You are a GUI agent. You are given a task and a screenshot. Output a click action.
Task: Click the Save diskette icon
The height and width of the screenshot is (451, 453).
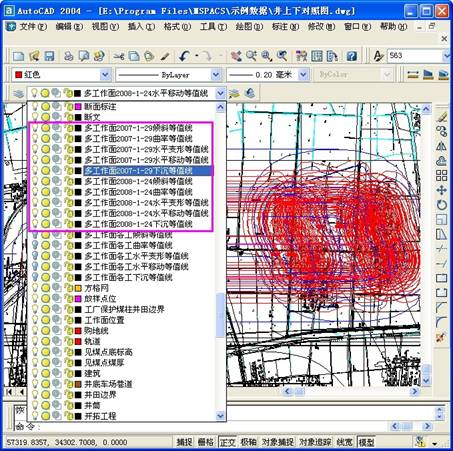[49, 56]
